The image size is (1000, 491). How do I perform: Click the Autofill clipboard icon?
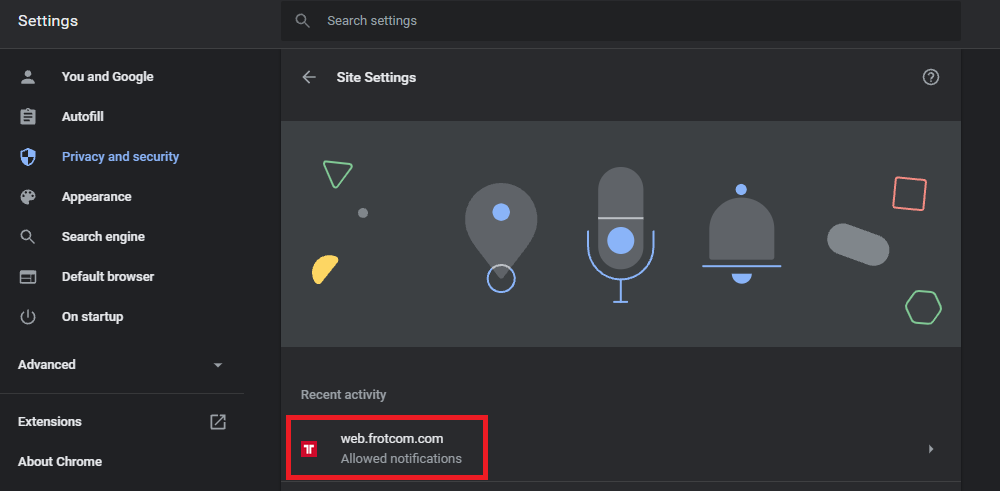28,117
